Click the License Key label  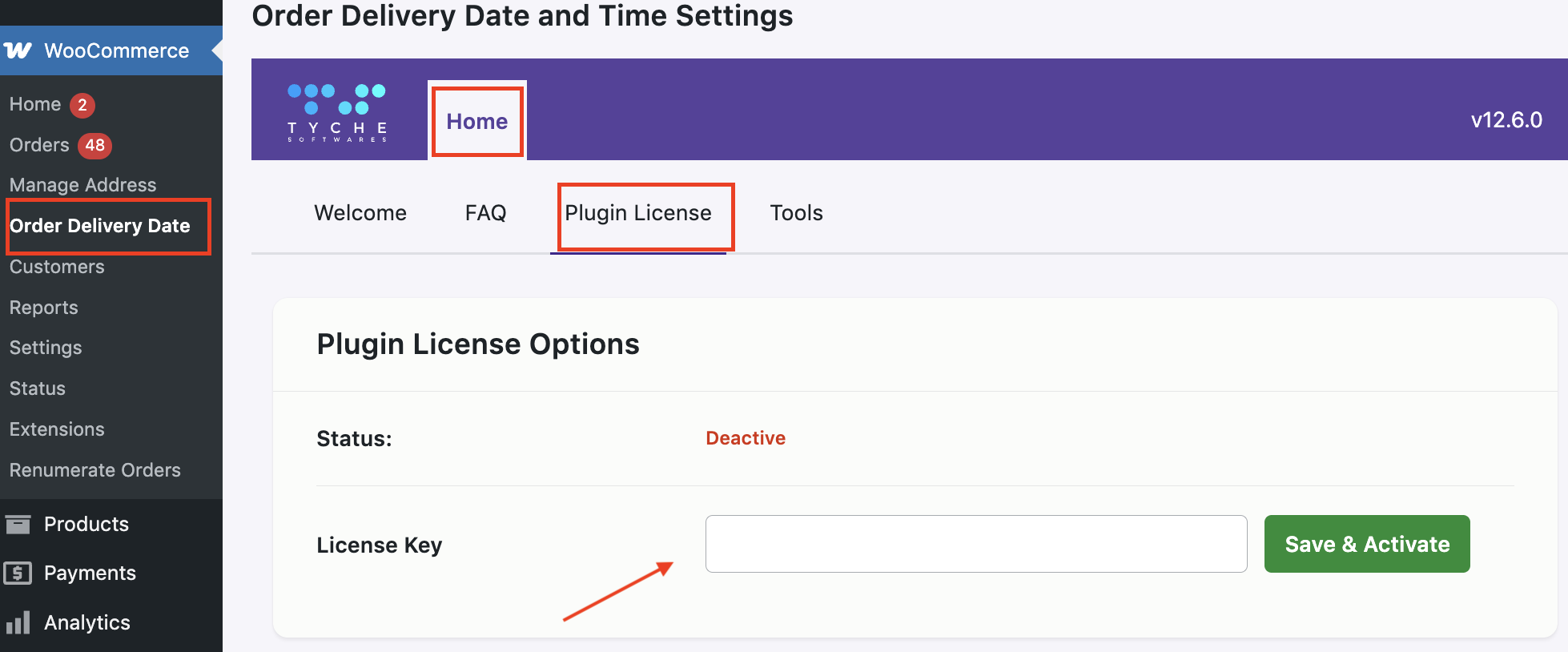click(x=380, y=545)
